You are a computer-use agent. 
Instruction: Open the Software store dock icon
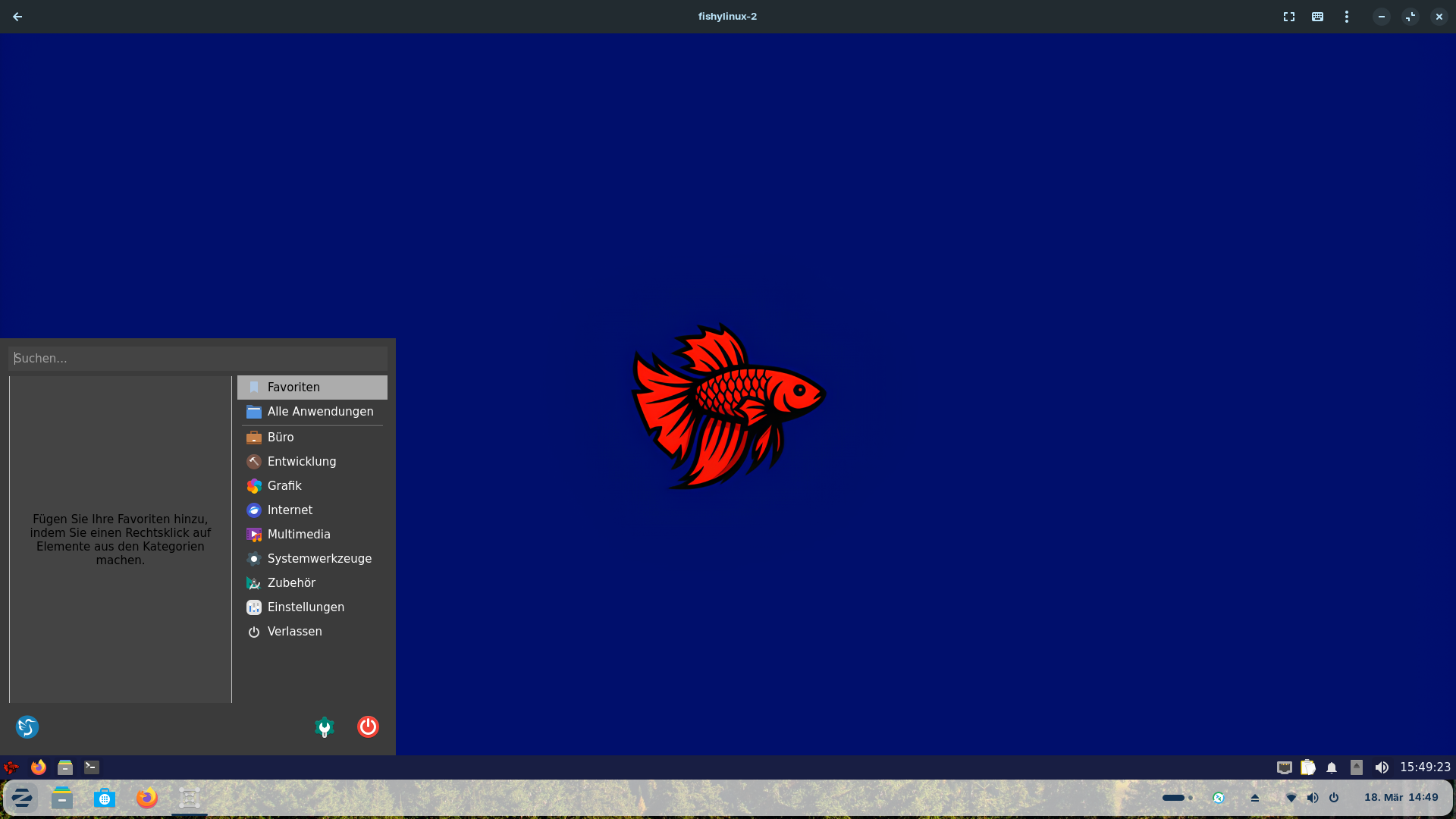(105, 798)
